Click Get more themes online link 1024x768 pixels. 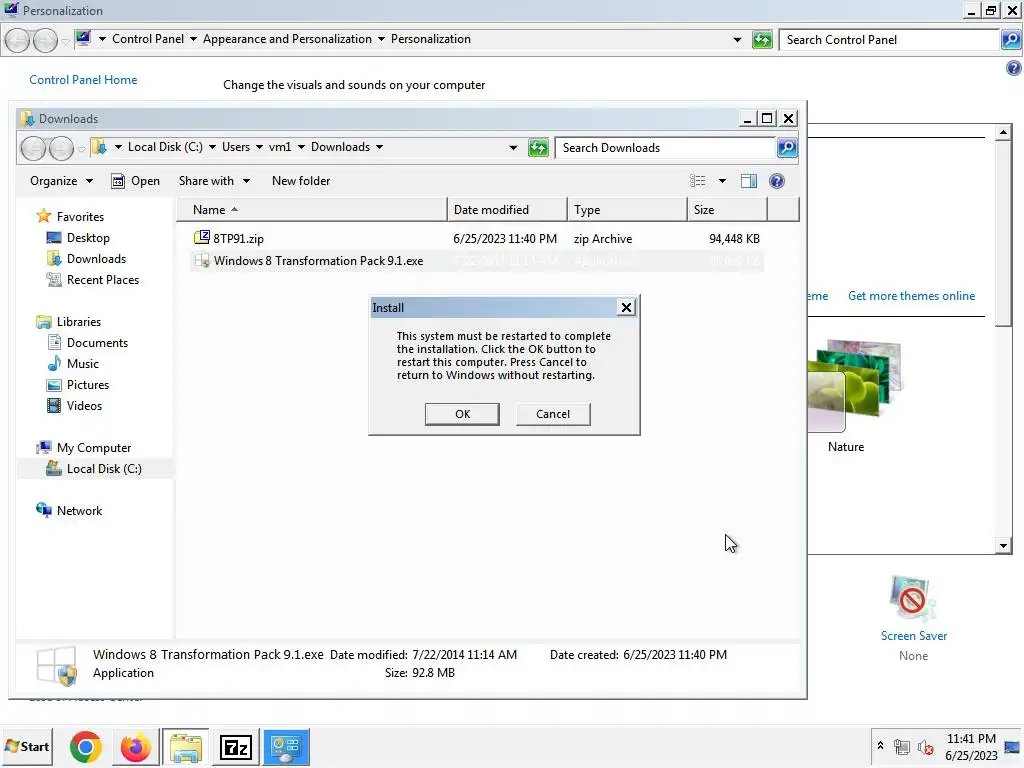(x=911, y=296)
